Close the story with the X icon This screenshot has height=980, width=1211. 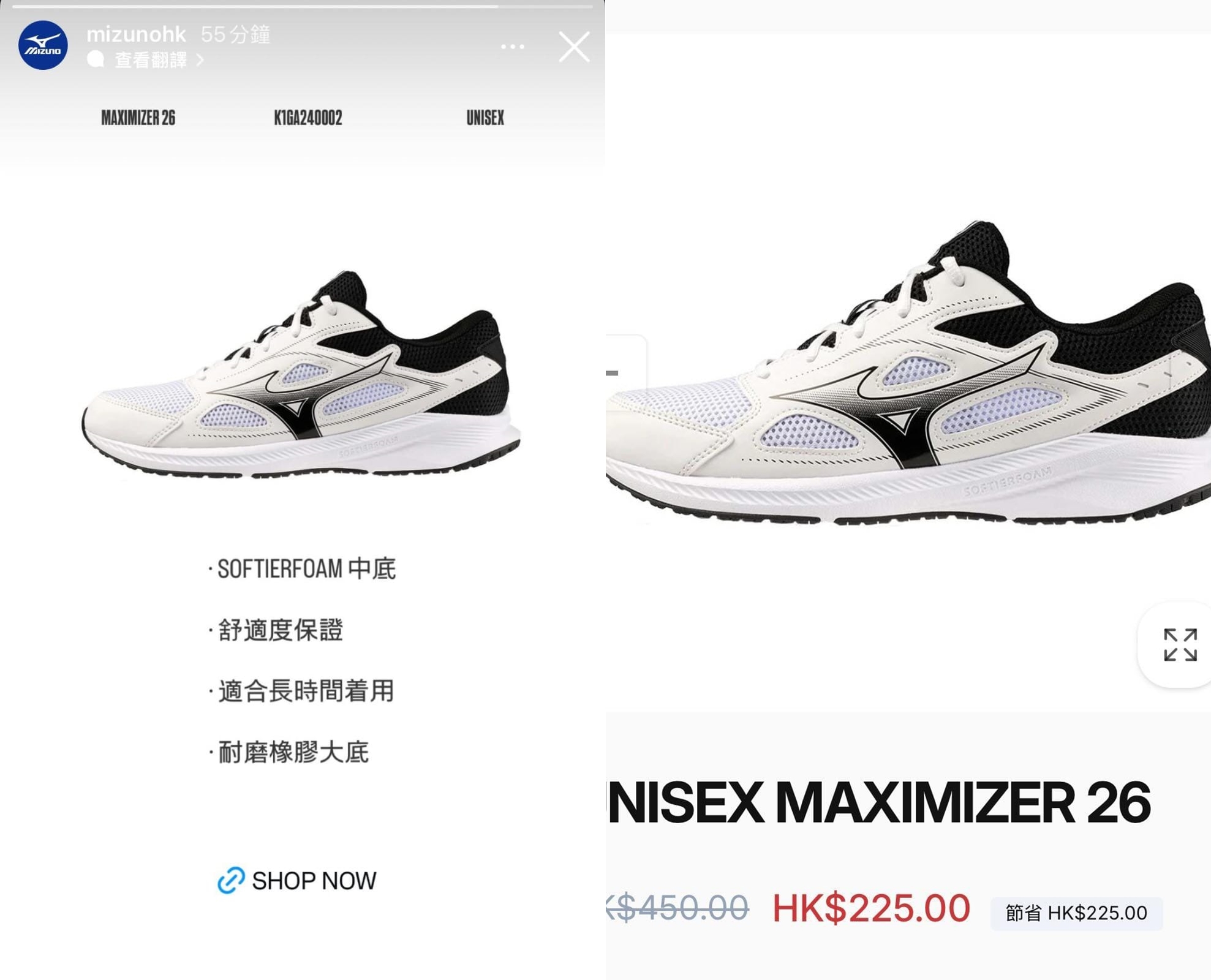574,47
